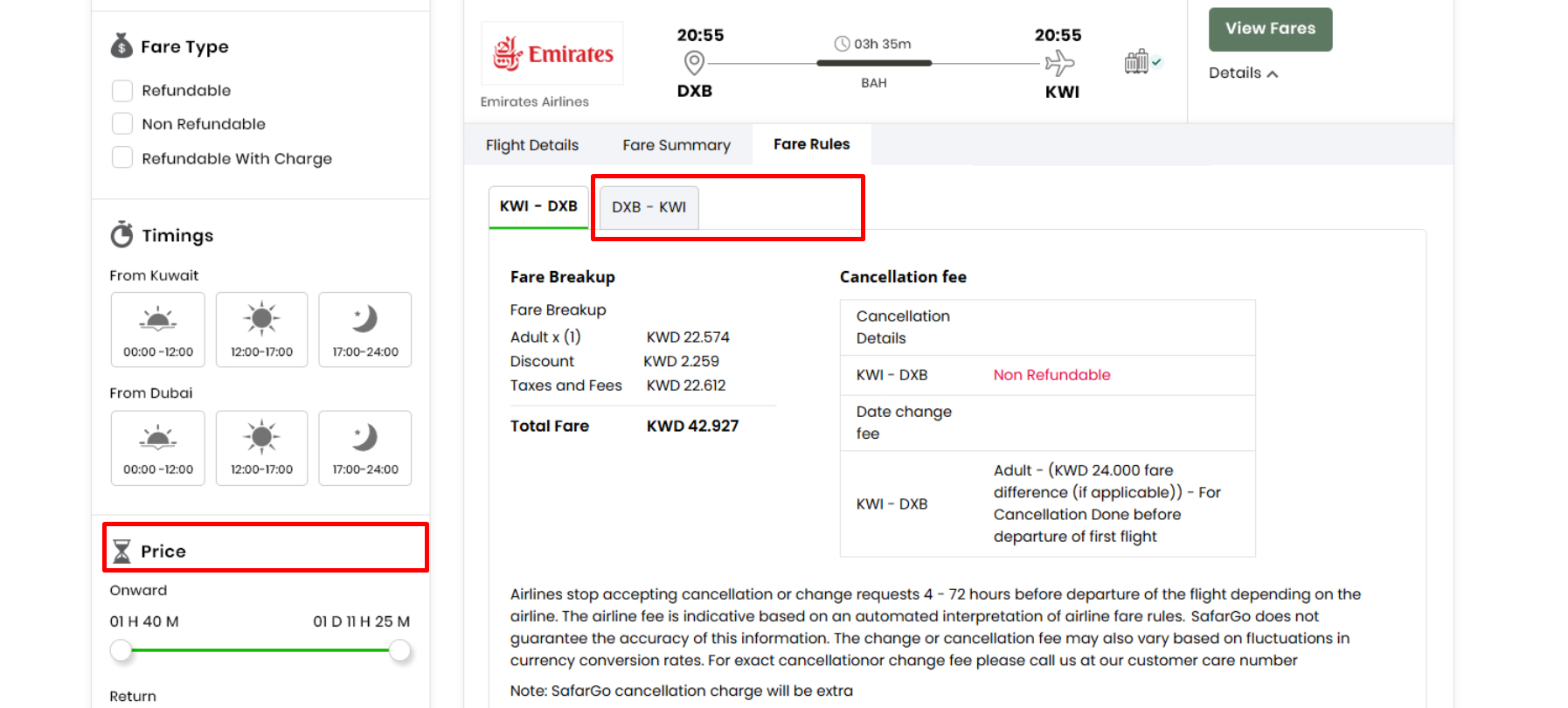
Task: Select the KWI - DXB fare rules segment
Action: pyautogui.click(x=538, y=206)
